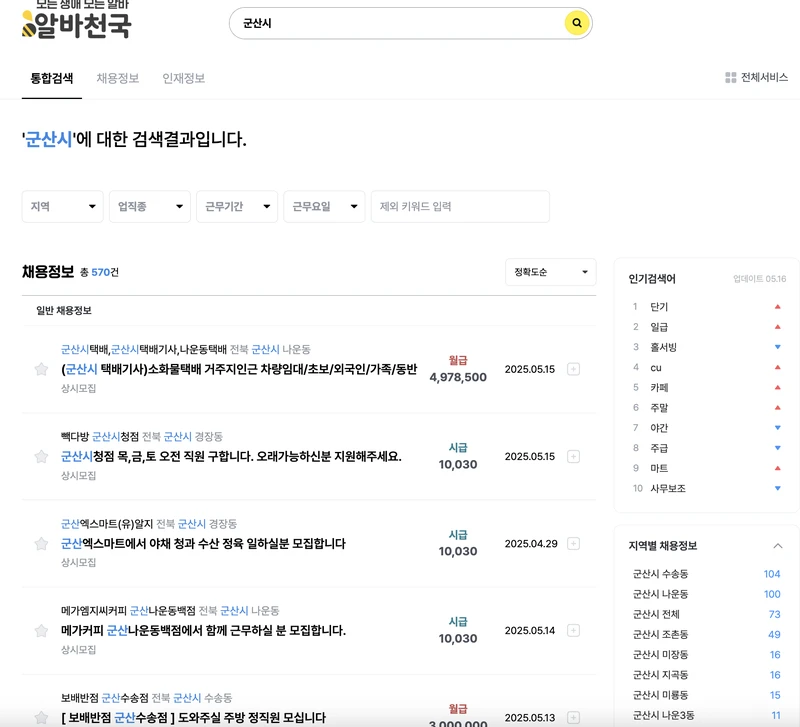This screenshot has height=727, width=800.
Task: Open the 근무기간 filter dropdown
Action: tap(237, 207)
